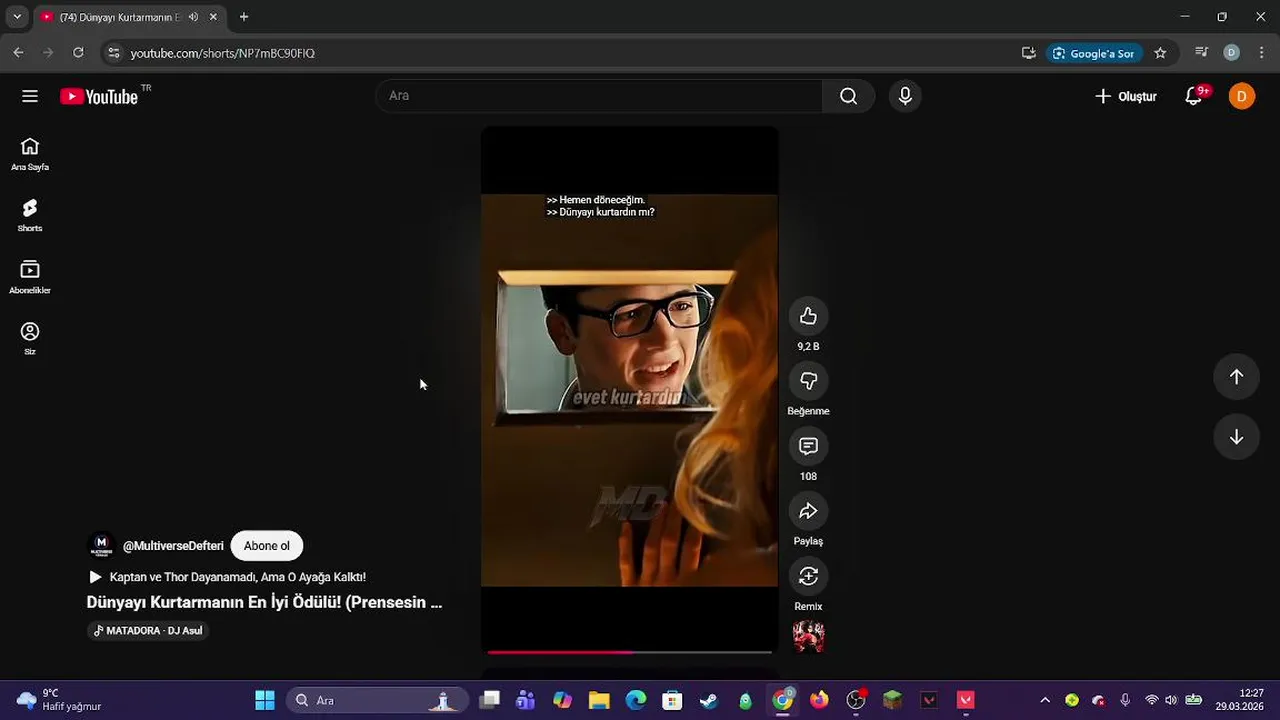
Task: Go to next Short with down arrow
Action: point(1236,437)
